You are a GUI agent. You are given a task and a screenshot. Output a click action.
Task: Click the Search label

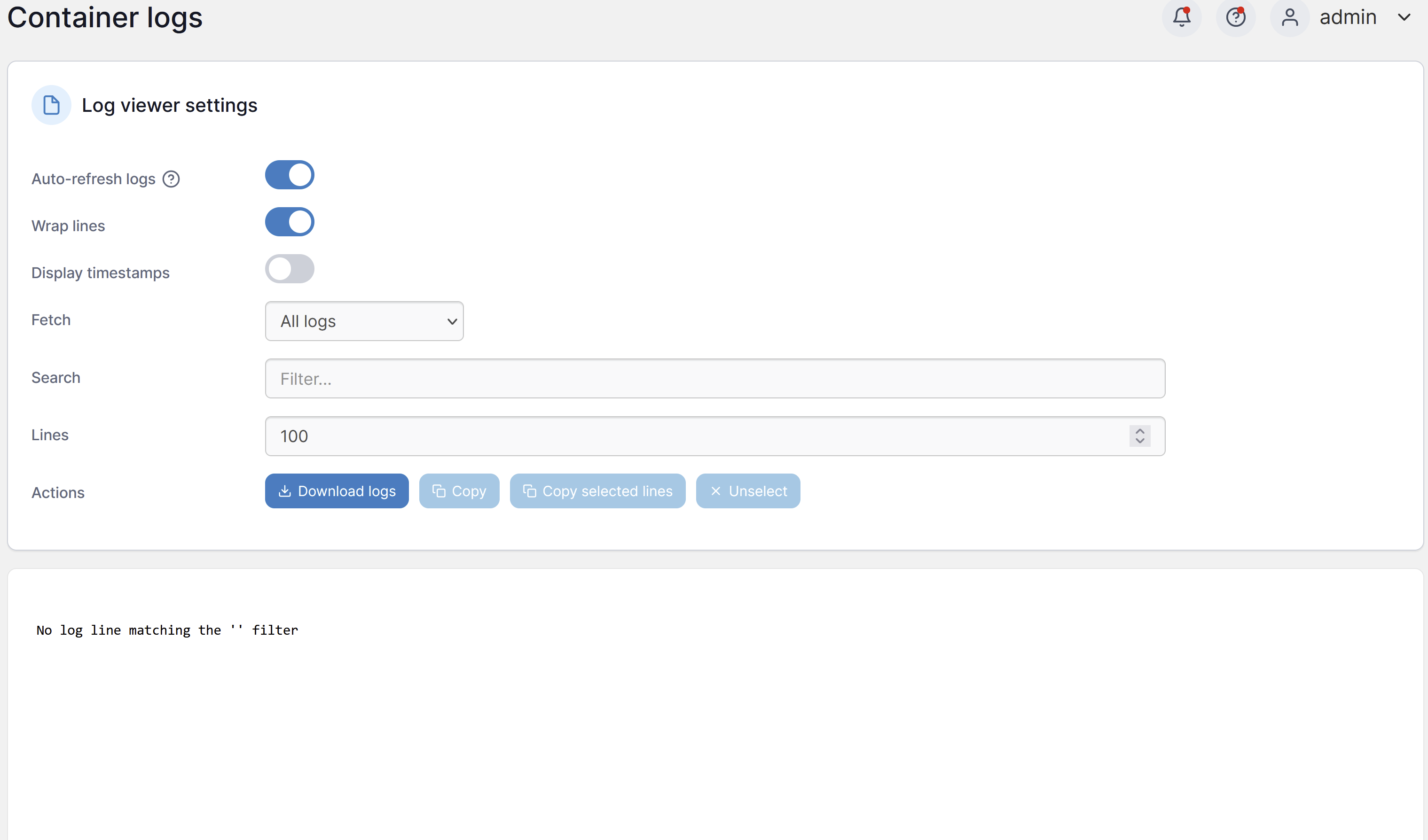point(55,378)
